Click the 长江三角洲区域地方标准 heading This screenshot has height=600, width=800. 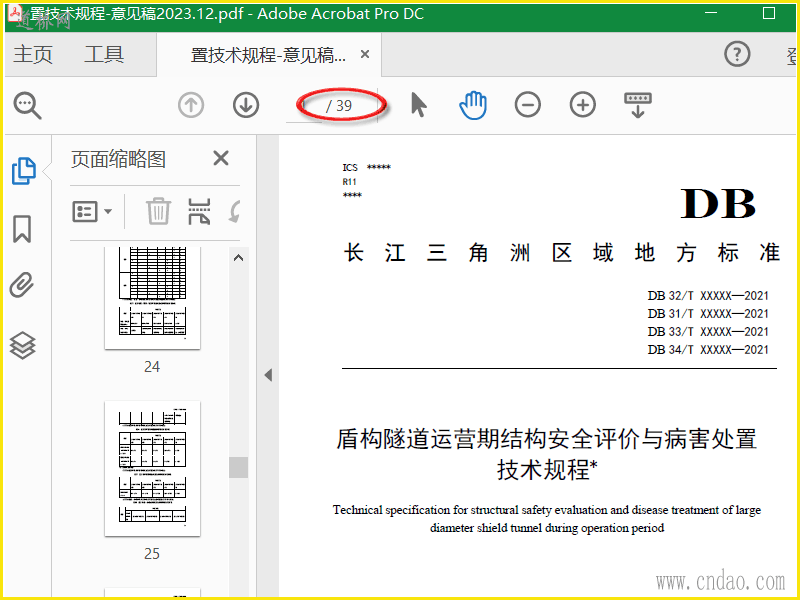click(562, 253)
